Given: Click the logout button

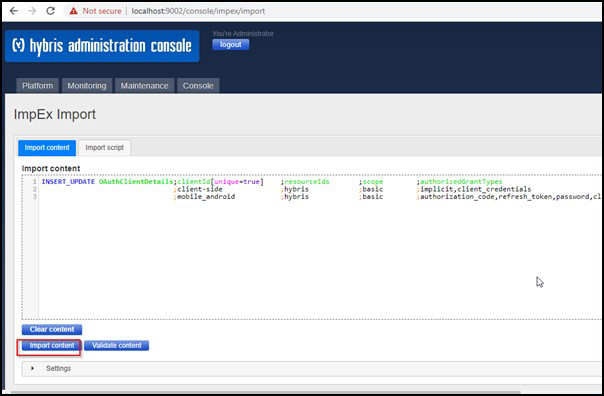Looking at the screenshot, I should point(231,45).
